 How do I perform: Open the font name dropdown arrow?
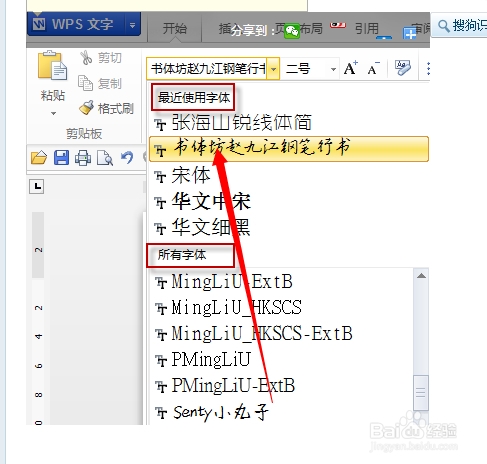coord(273,69)
